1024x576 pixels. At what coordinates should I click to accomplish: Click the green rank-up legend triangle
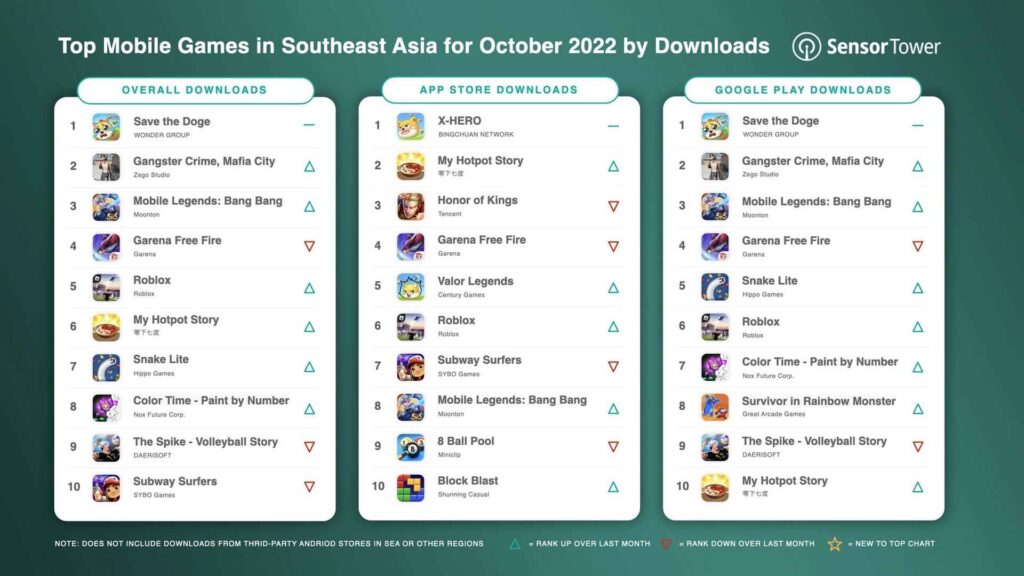point(515,543)
